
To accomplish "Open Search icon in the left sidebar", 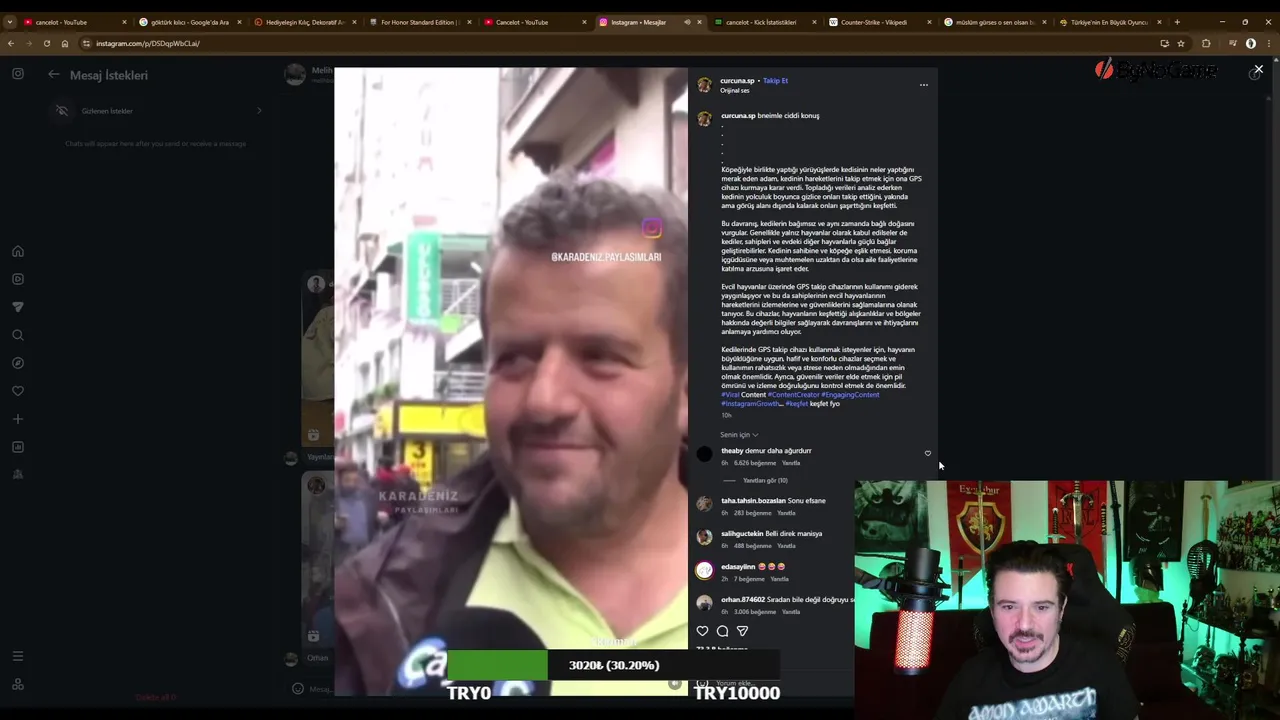I will (18, 335).
